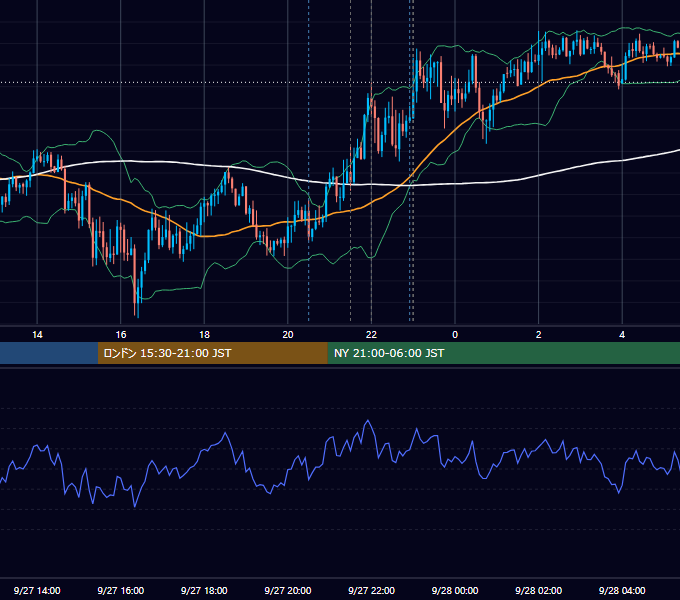Image resolution: width=680 pixels, height=600 pixels.
Task: Click the 14 hour axis label
Action: tap(37, 335)
